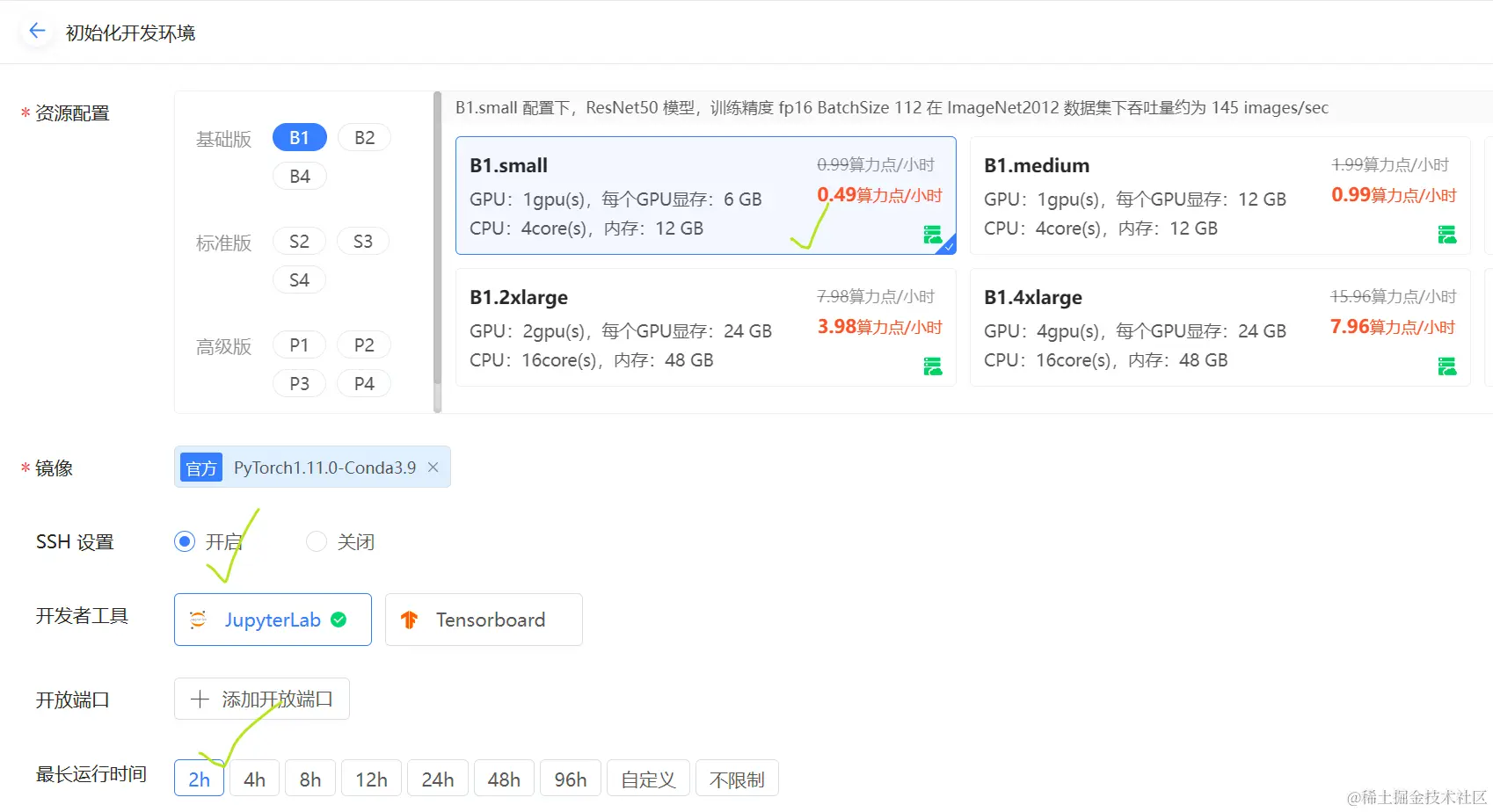Image resolution: width=1493 pixels, height=812 pixels.
Task: Remove the PyTorch1.11.0-Conda3.9 image tag
Action: pyautogui.click(x=433, y=468)
